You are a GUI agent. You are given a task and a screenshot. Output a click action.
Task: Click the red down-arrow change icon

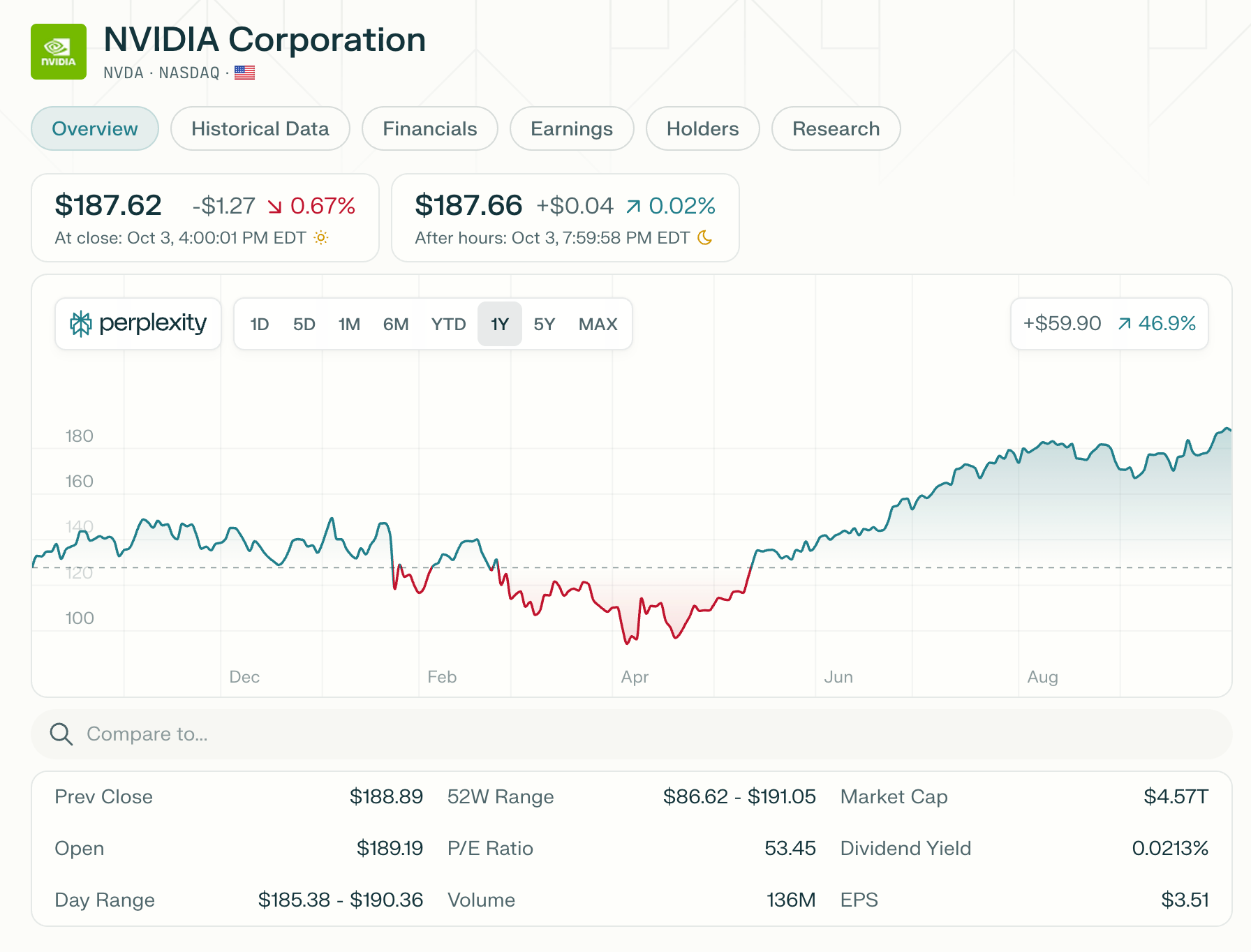click(275, 207)
